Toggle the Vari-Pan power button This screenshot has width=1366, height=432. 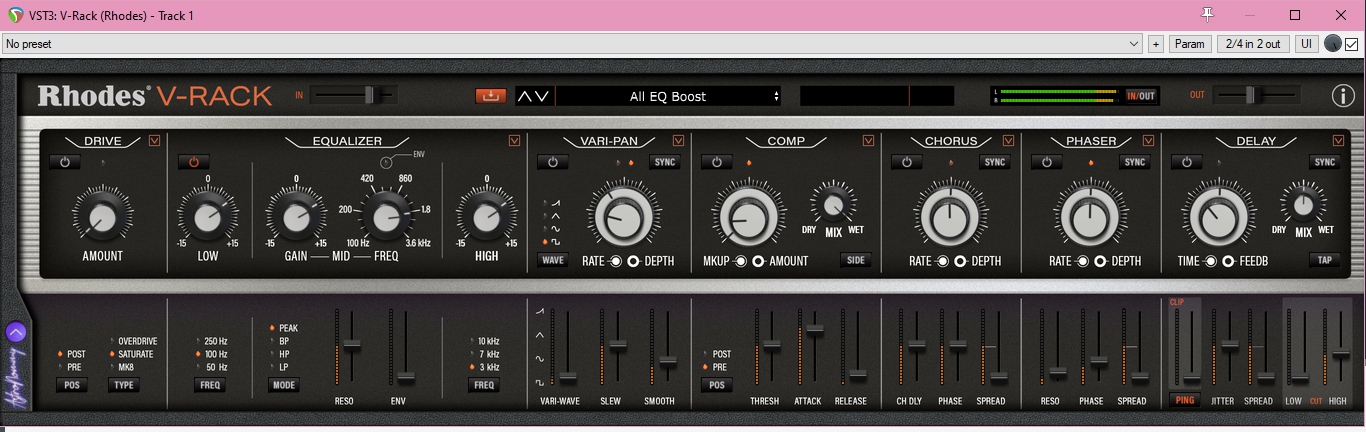click(552, 162)
